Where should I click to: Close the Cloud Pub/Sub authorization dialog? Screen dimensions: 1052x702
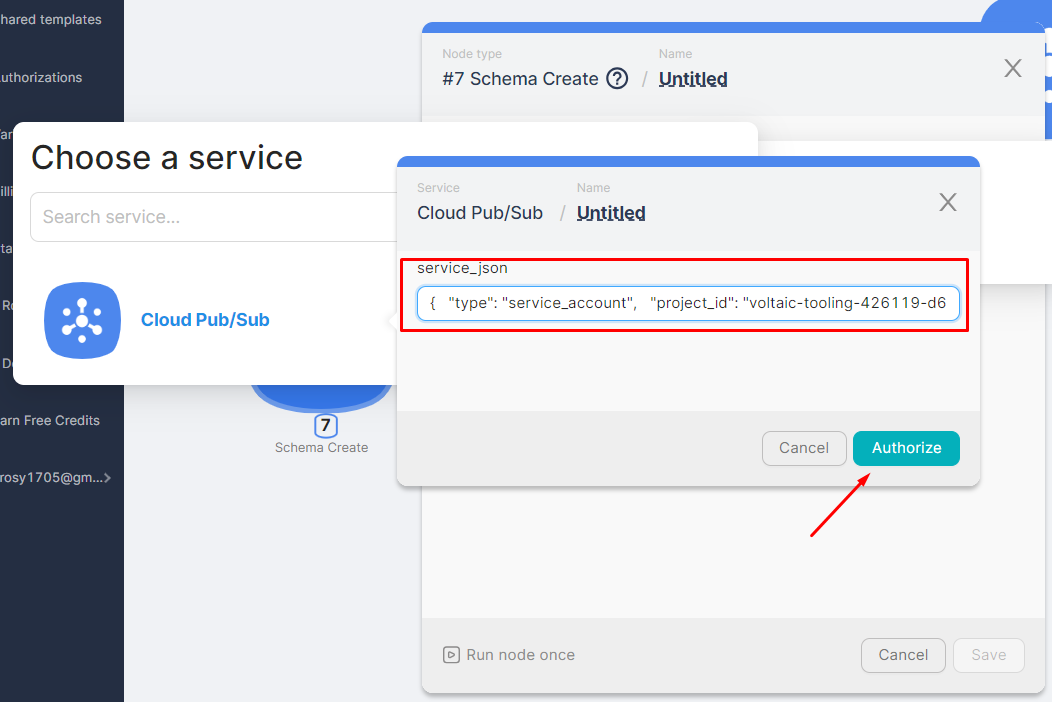tap(948, 202)
